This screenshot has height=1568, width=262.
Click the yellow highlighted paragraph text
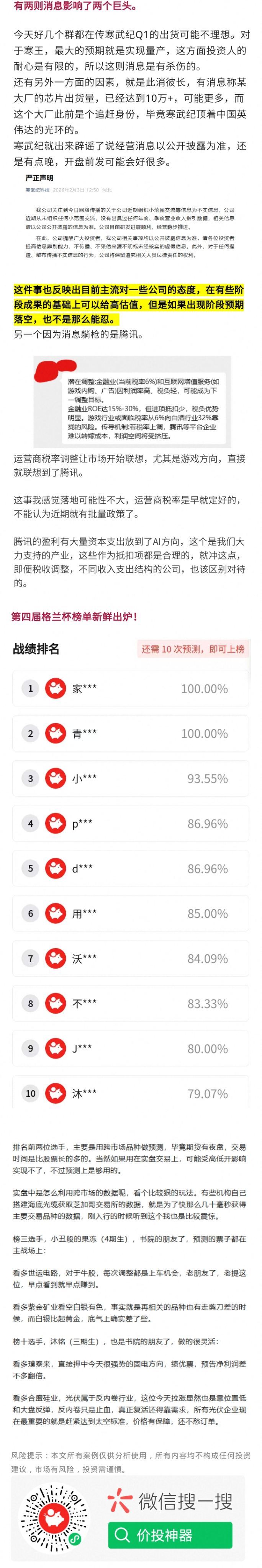pyautogui.click(x=129, y=304)
